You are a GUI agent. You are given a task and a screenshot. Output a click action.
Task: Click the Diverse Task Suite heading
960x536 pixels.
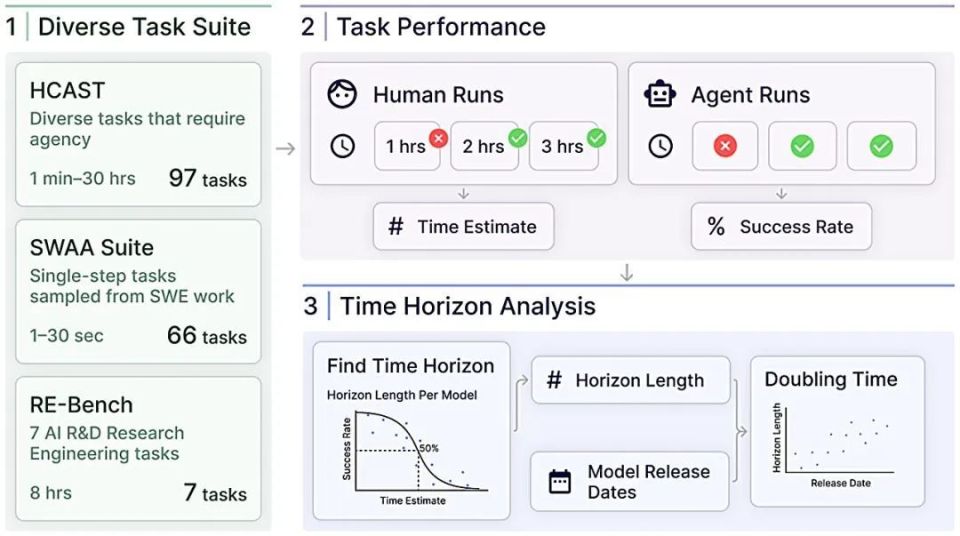144,27
